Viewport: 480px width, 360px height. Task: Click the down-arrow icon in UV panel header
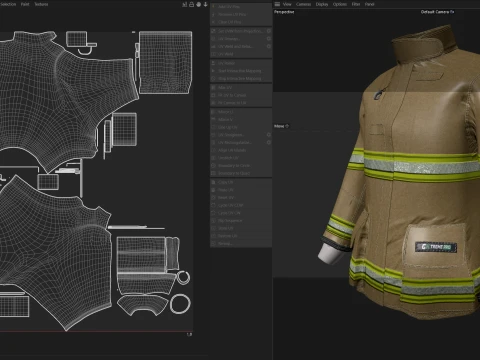pos(205,4)
